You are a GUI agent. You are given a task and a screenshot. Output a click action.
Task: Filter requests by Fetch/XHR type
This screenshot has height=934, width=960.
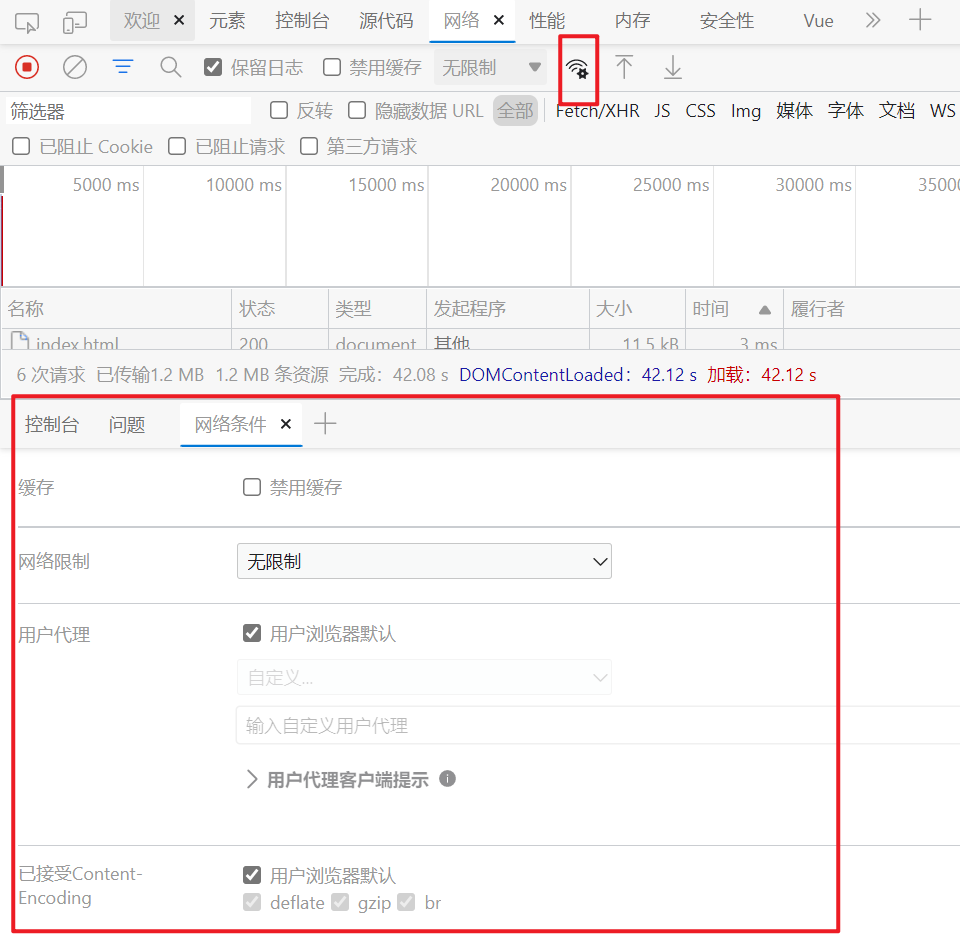point(597,110)
